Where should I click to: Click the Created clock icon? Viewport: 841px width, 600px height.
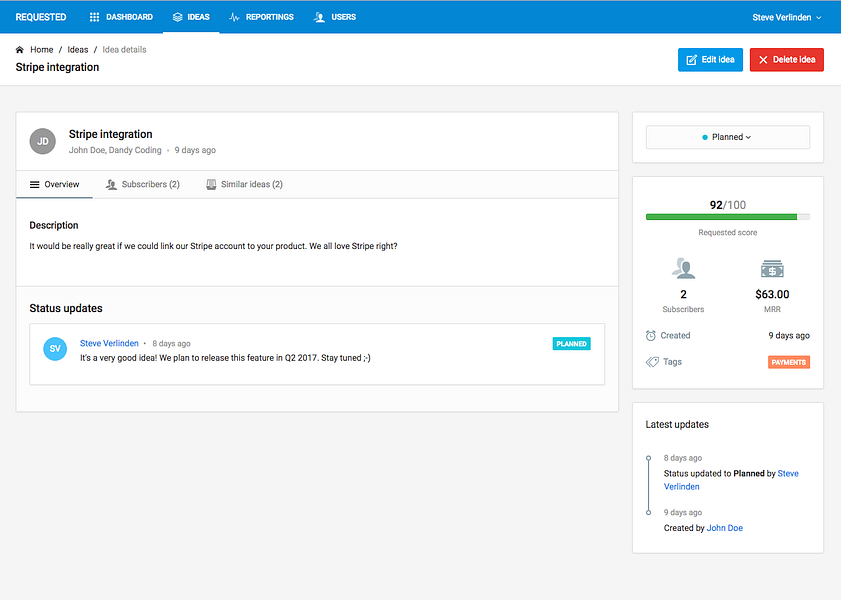[651, 336]
